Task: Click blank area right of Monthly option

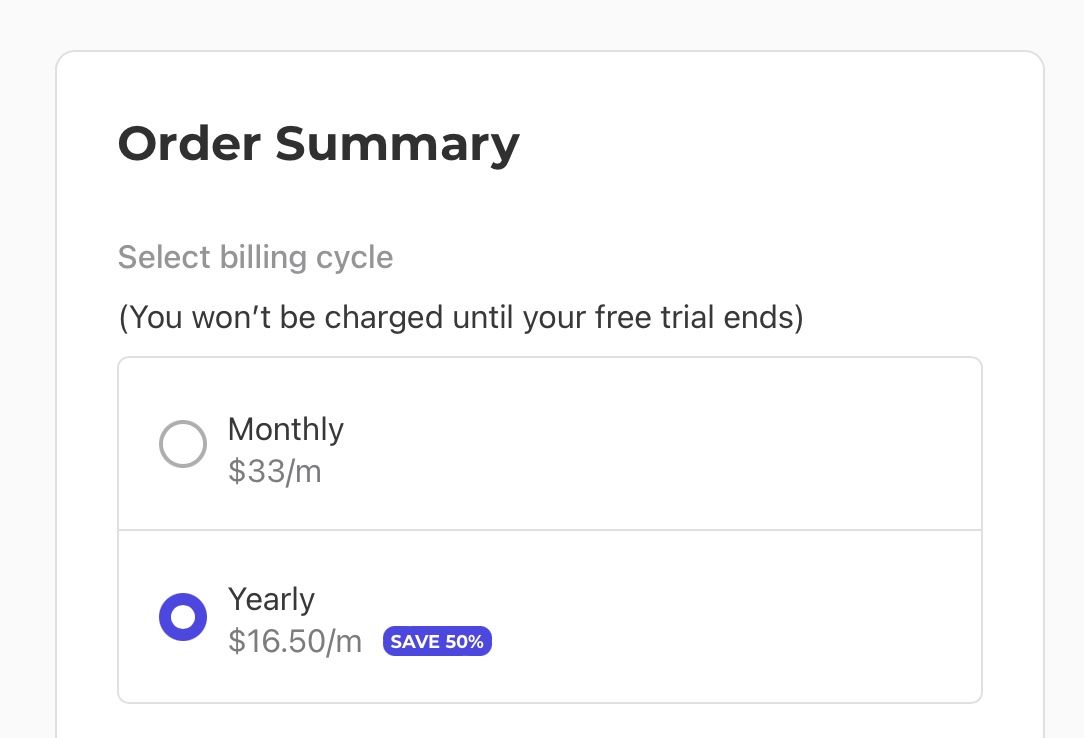Action: (700, 444)
